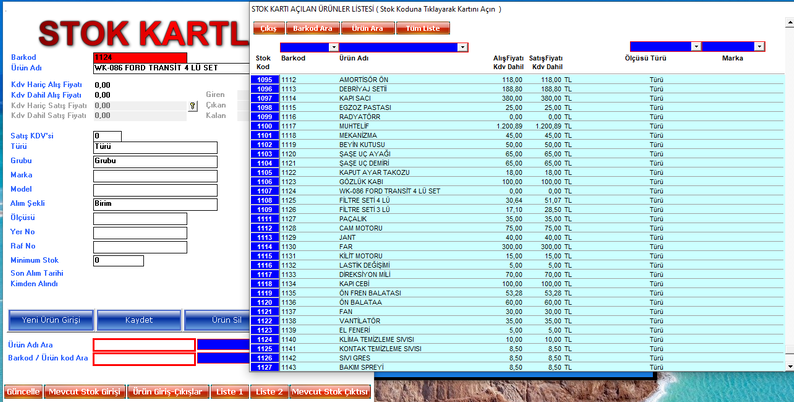Open the Marka filter dropdown
Image resolution: width=794 pixels, height=402 pixels.
760,46
